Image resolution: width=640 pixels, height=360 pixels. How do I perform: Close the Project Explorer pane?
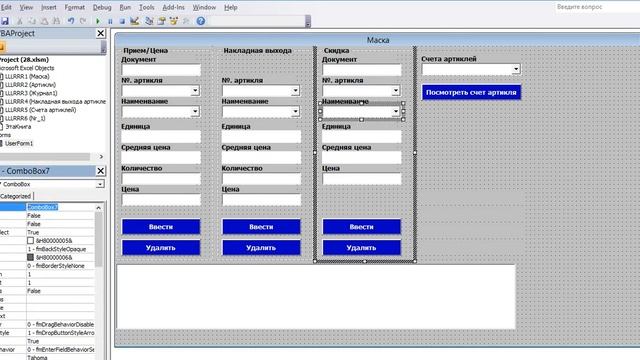[101, 33]
